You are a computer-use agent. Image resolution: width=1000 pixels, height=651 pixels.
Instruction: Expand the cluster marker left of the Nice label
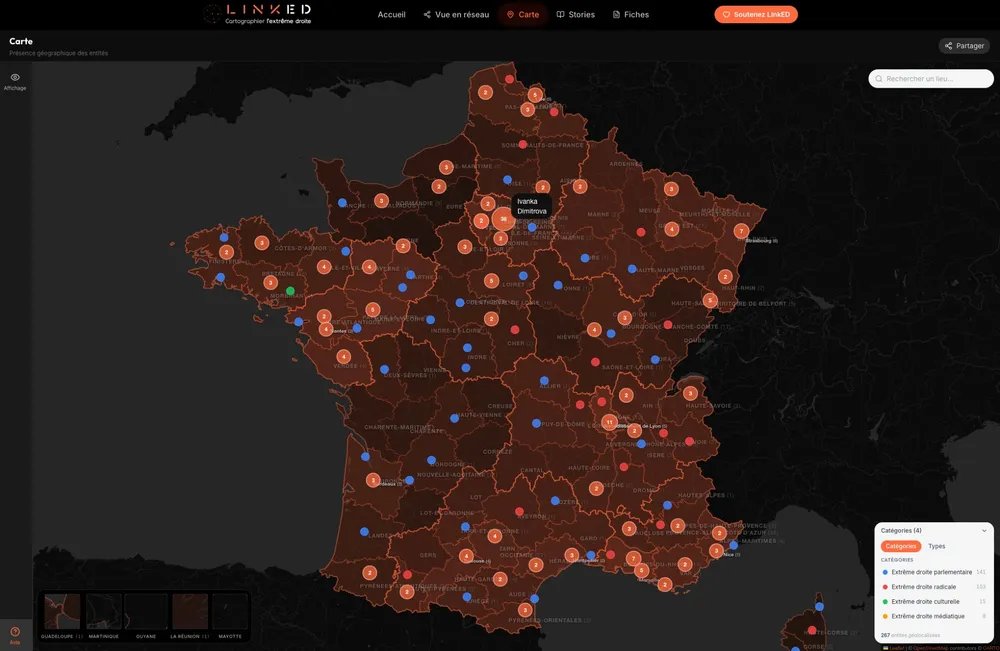point(716,550)
